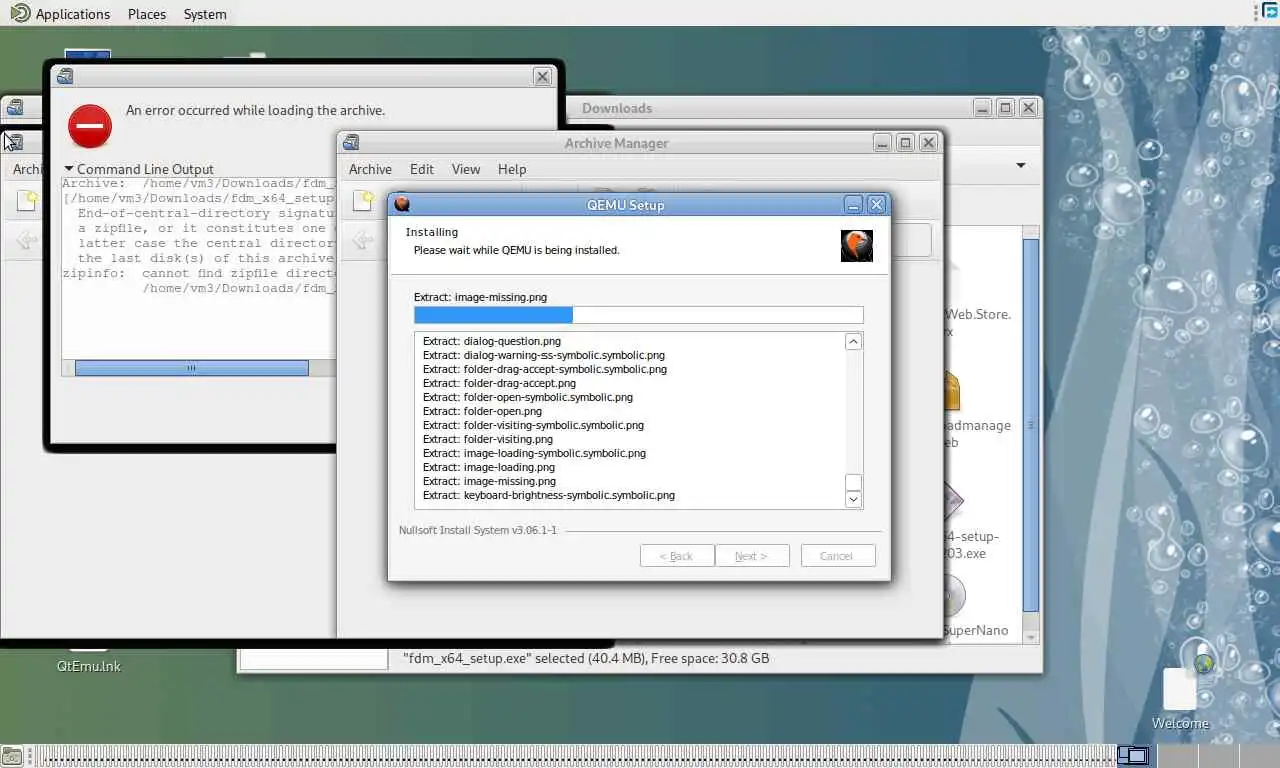Close the Downloads window

pos(1028,108)
